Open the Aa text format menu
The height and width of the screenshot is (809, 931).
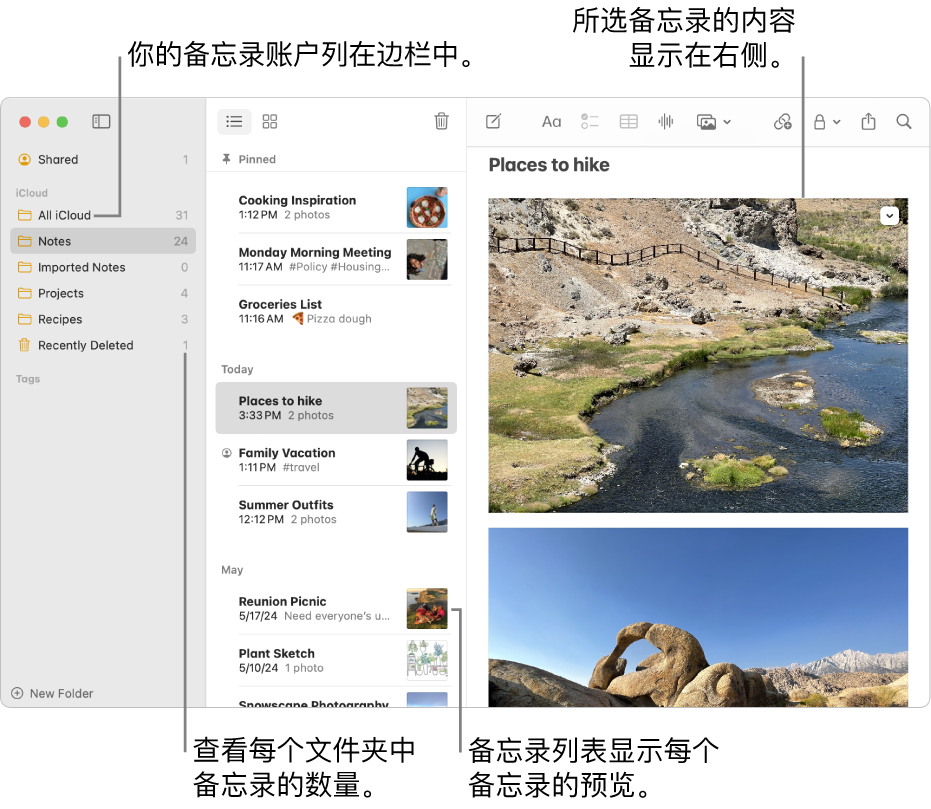point(551,122)
